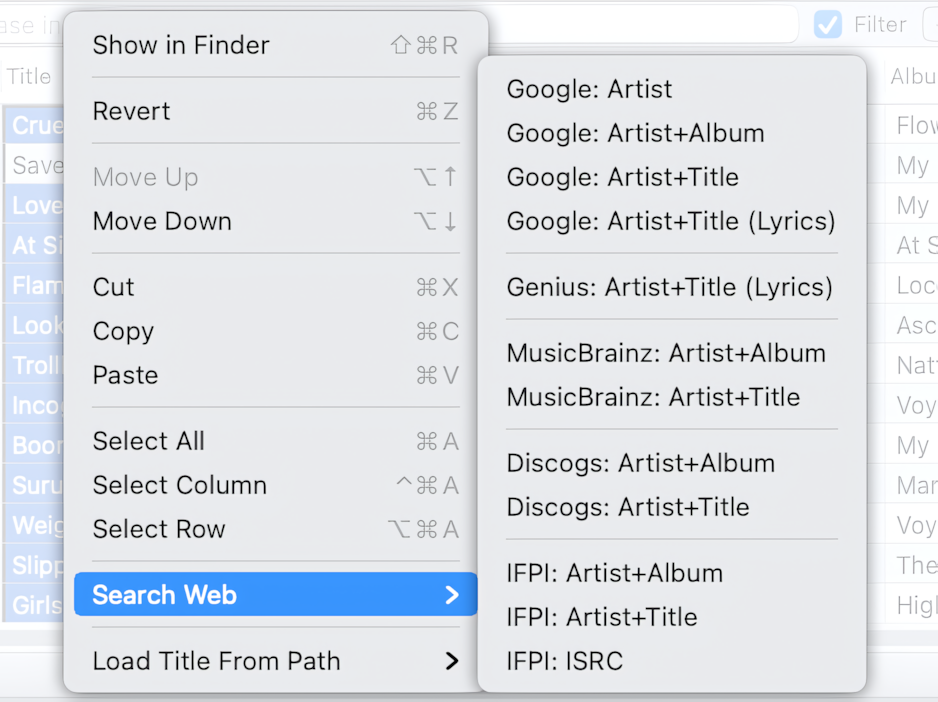Choose Select All menu item
This screenshot has height=702, width=938.
[x=148, y=441]
